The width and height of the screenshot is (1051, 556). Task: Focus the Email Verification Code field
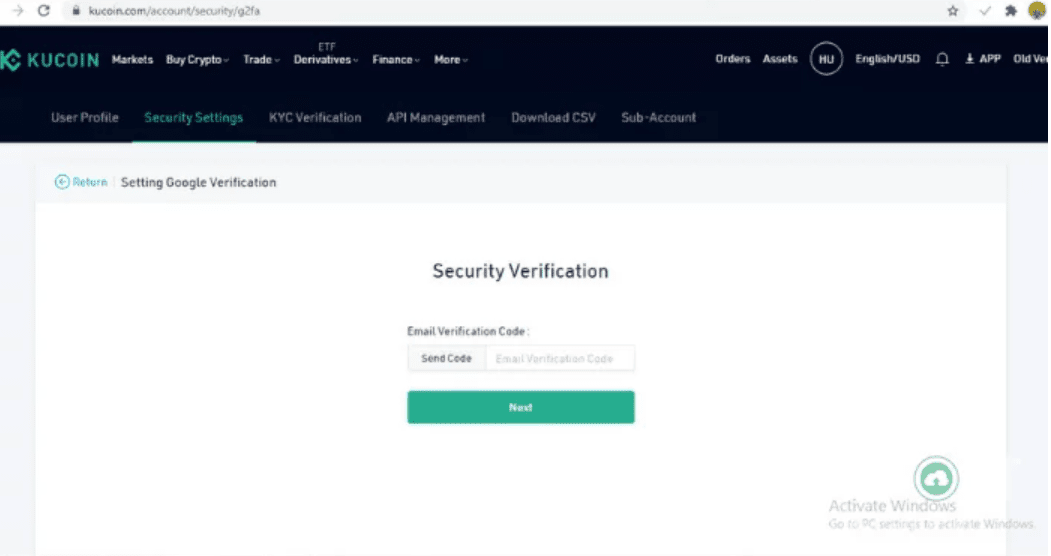(559, 358)
